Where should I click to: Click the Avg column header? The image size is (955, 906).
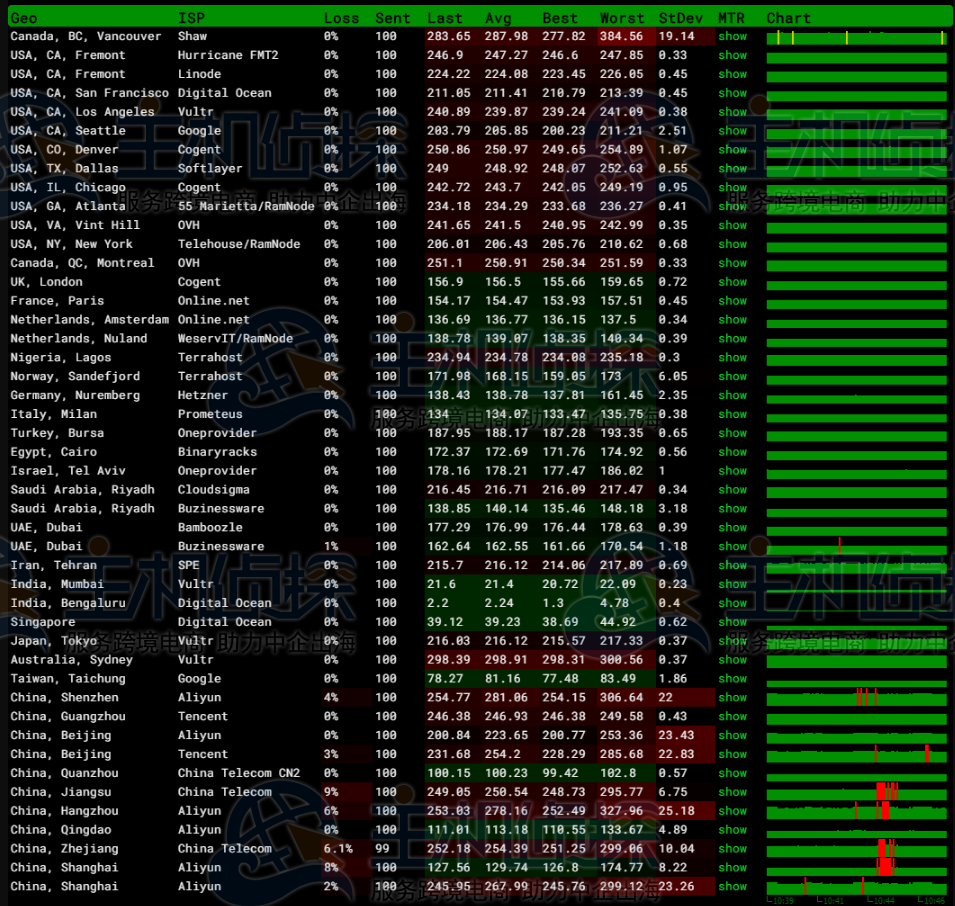tap(498, 18)
